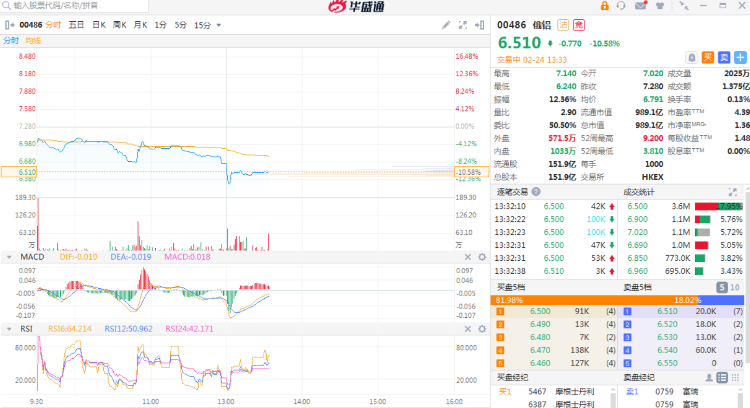Toggle the orange 均线 average line legend
This screenshot has width=750, height=408.
pos(33,41)
